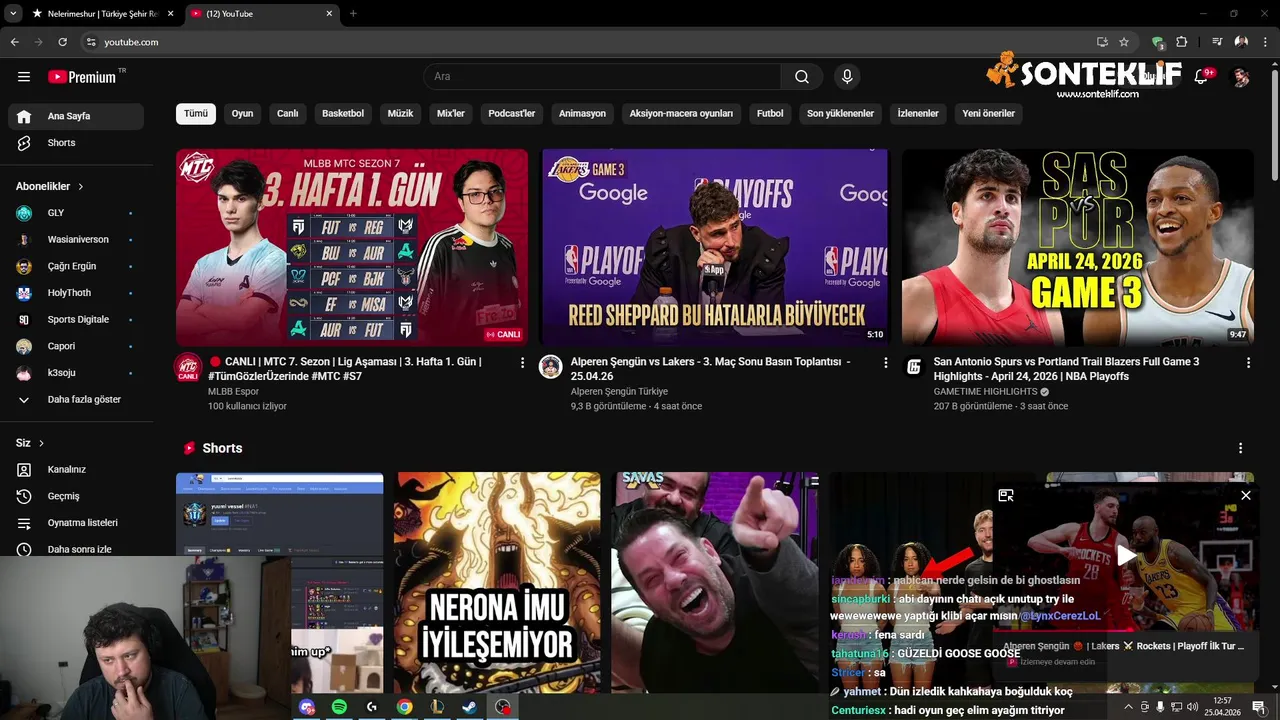1280x720 pixels.
Task: Open YouTube account avatar menu
Action: (x=1241, y=77)
